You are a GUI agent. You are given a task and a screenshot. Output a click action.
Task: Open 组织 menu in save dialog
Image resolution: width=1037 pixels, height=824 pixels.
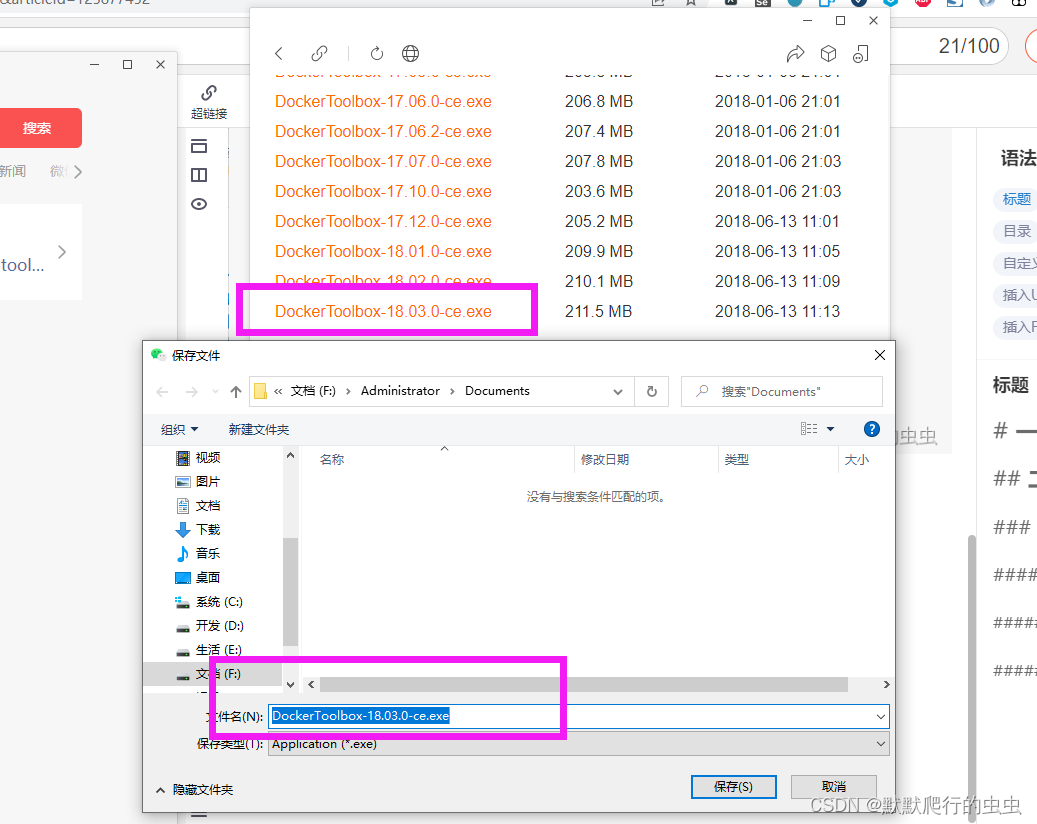(x=179, y=430)
